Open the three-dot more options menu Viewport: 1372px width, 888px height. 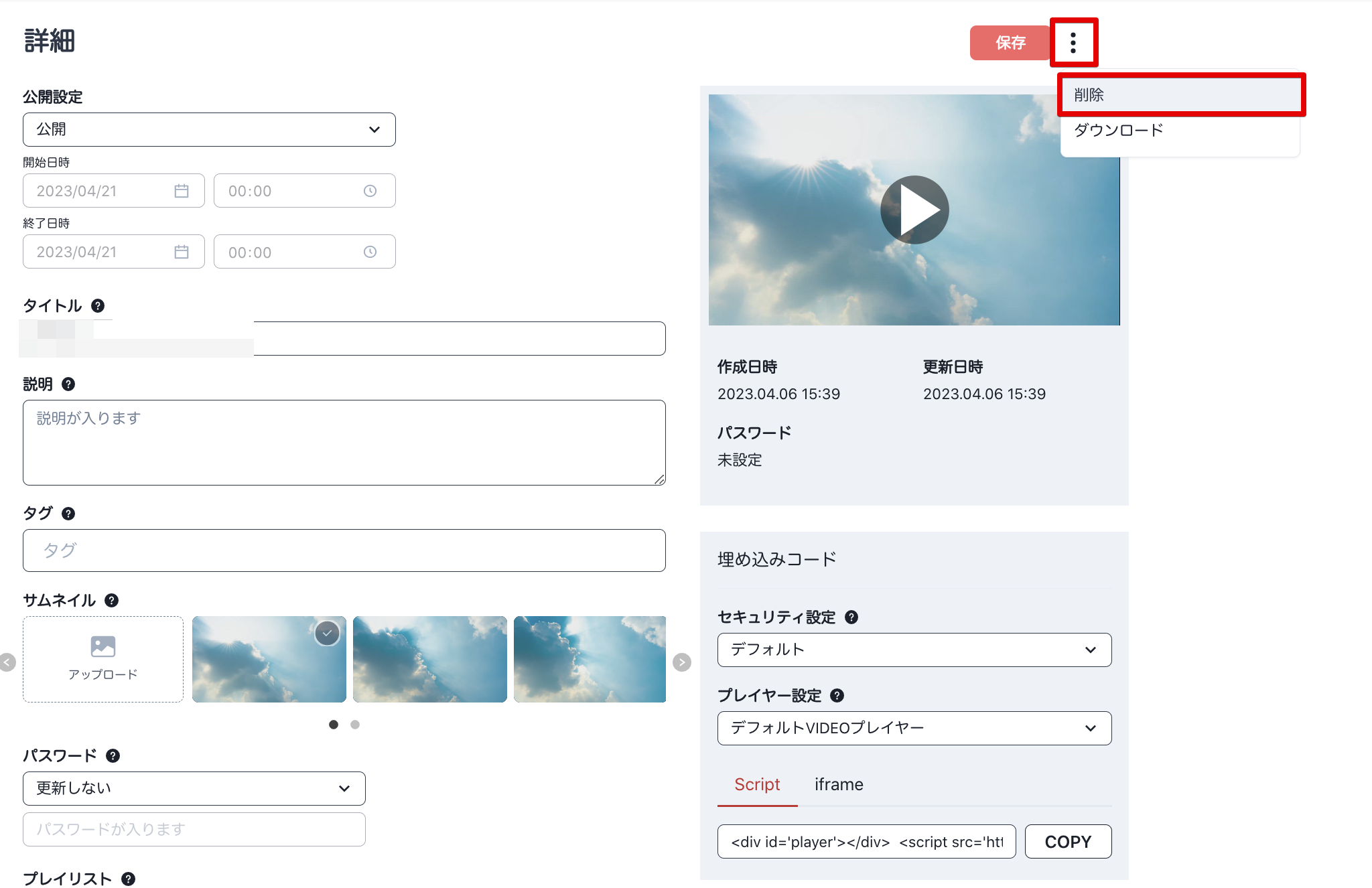click(x=1073, y=43)
